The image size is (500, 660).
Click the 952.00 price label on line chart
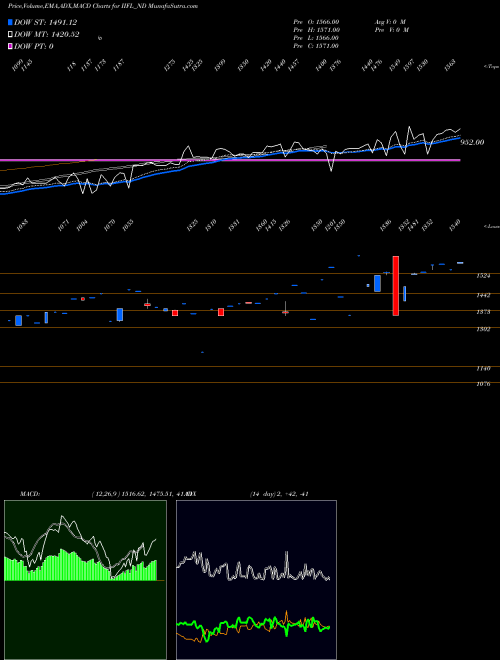pos(472,142)
